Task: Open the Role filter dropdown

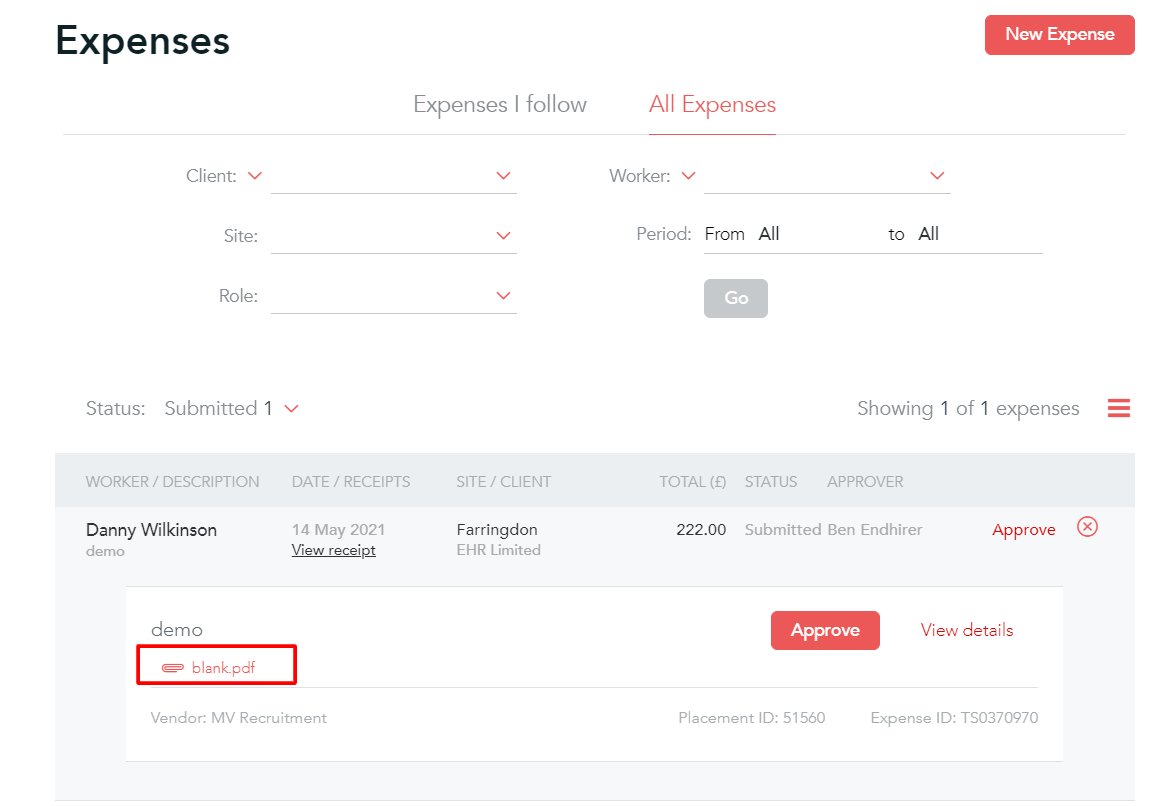Action: (x=503, y=295)
